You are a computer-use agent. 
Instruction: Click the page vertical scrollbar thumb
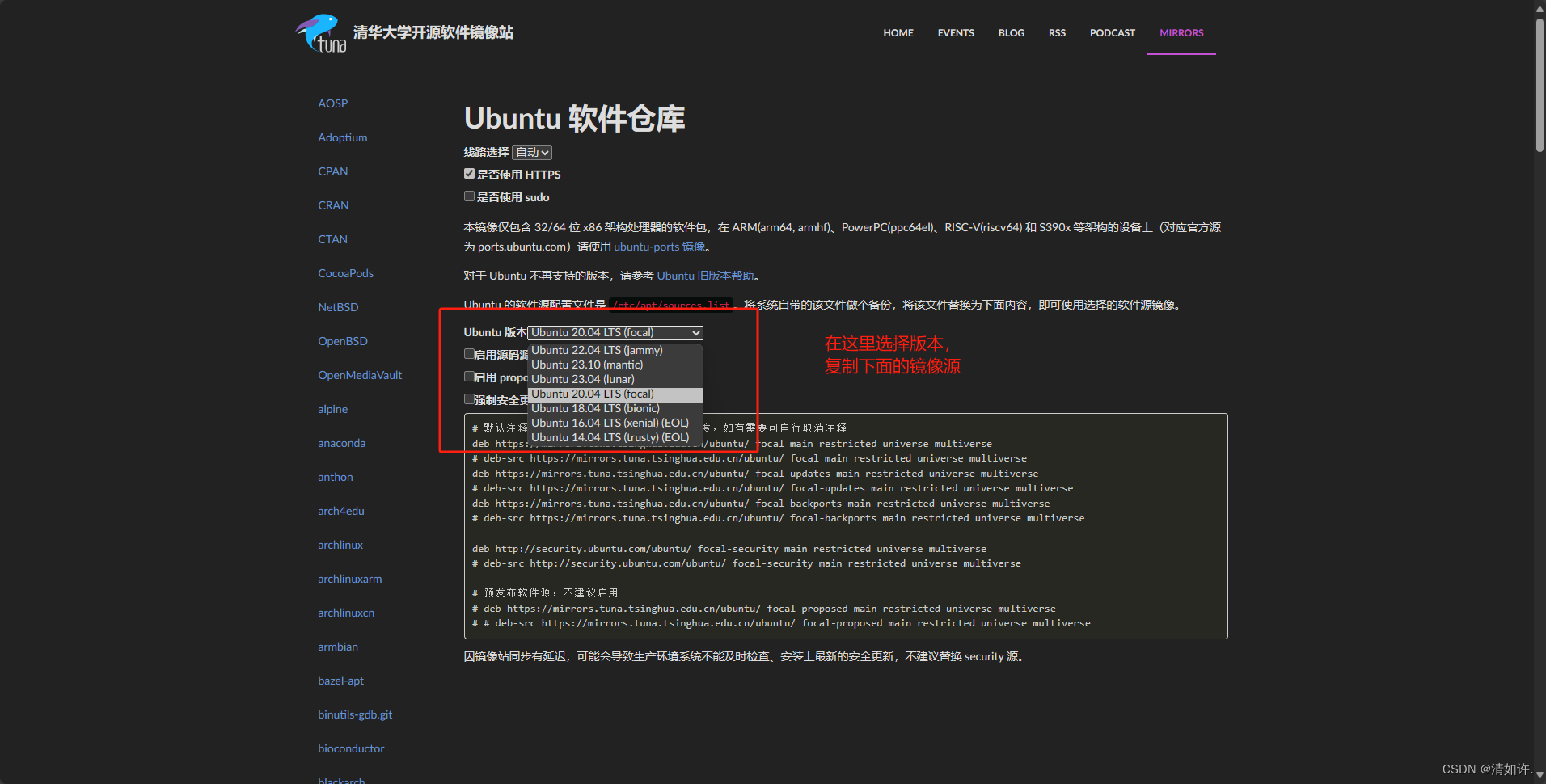point(1540,85)
